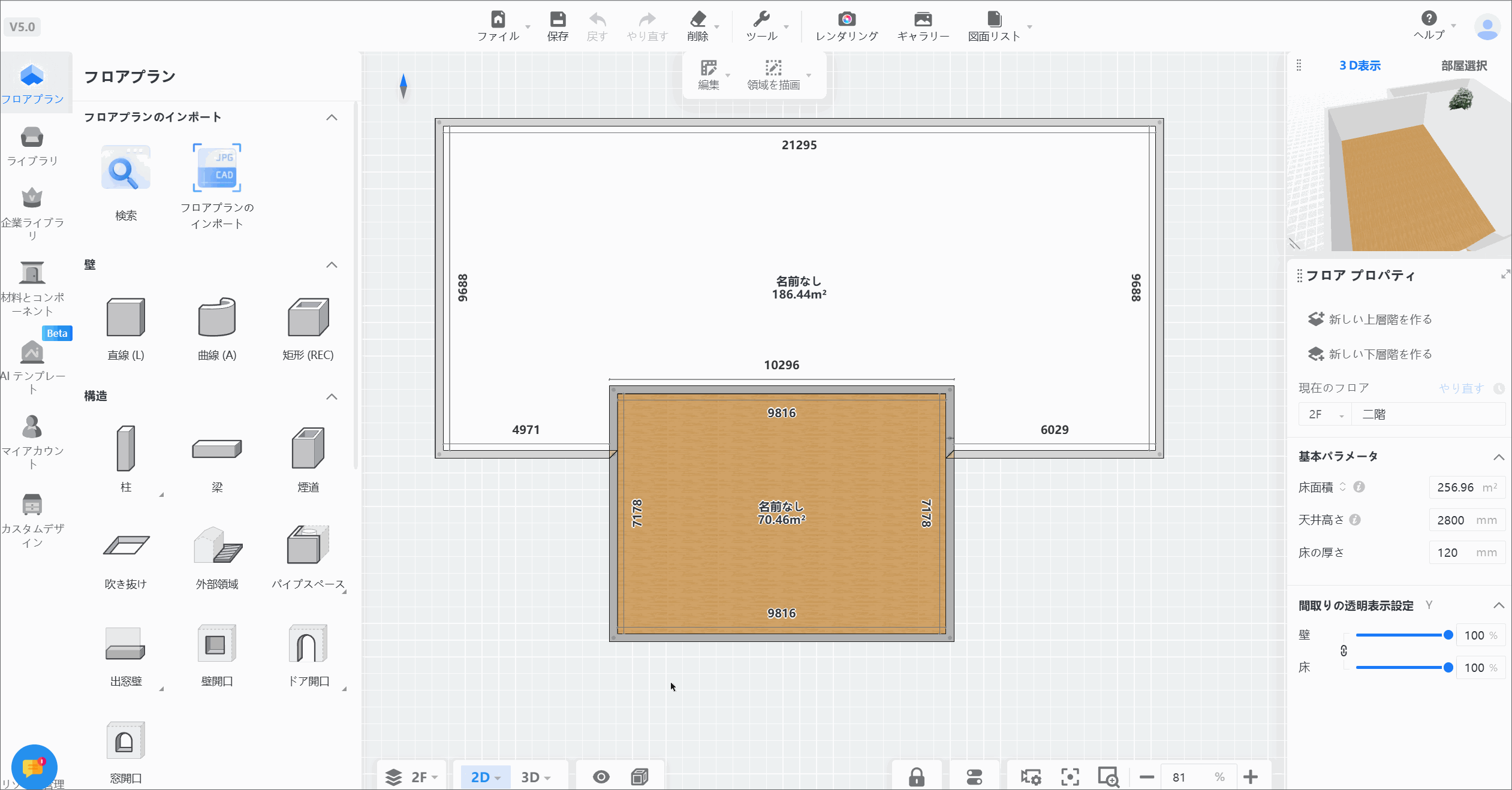Open the 企業ライブラリ sidebar tab
Image resolution: width=1512 pixels, height=790 pixels.
[x=32, y=214]
